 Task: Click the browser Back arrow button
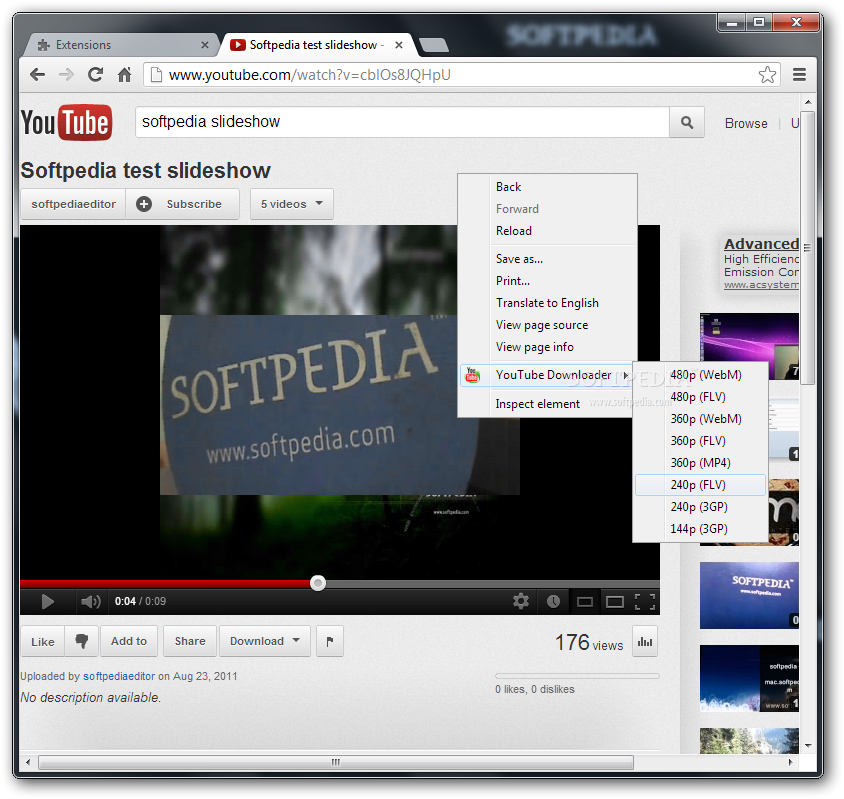point(37,74)
